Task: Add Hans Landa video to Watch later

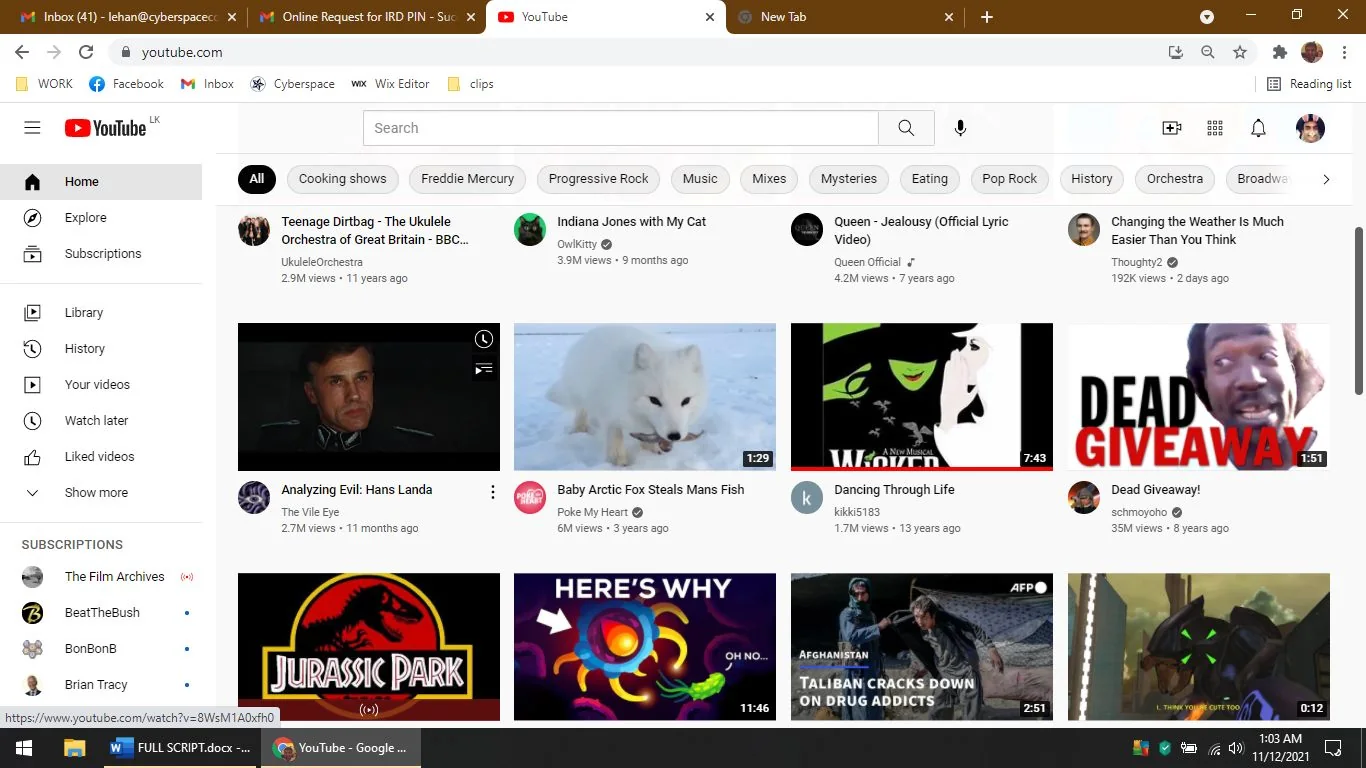Action: pos(484,340)
